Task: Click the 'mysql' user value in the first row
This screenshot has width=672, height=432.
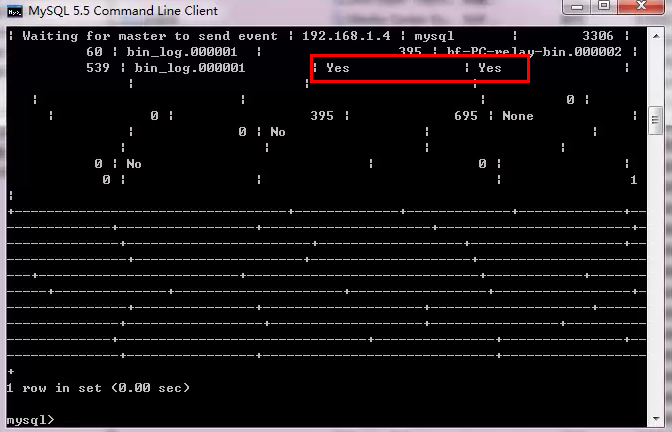Action: [434, 36]
